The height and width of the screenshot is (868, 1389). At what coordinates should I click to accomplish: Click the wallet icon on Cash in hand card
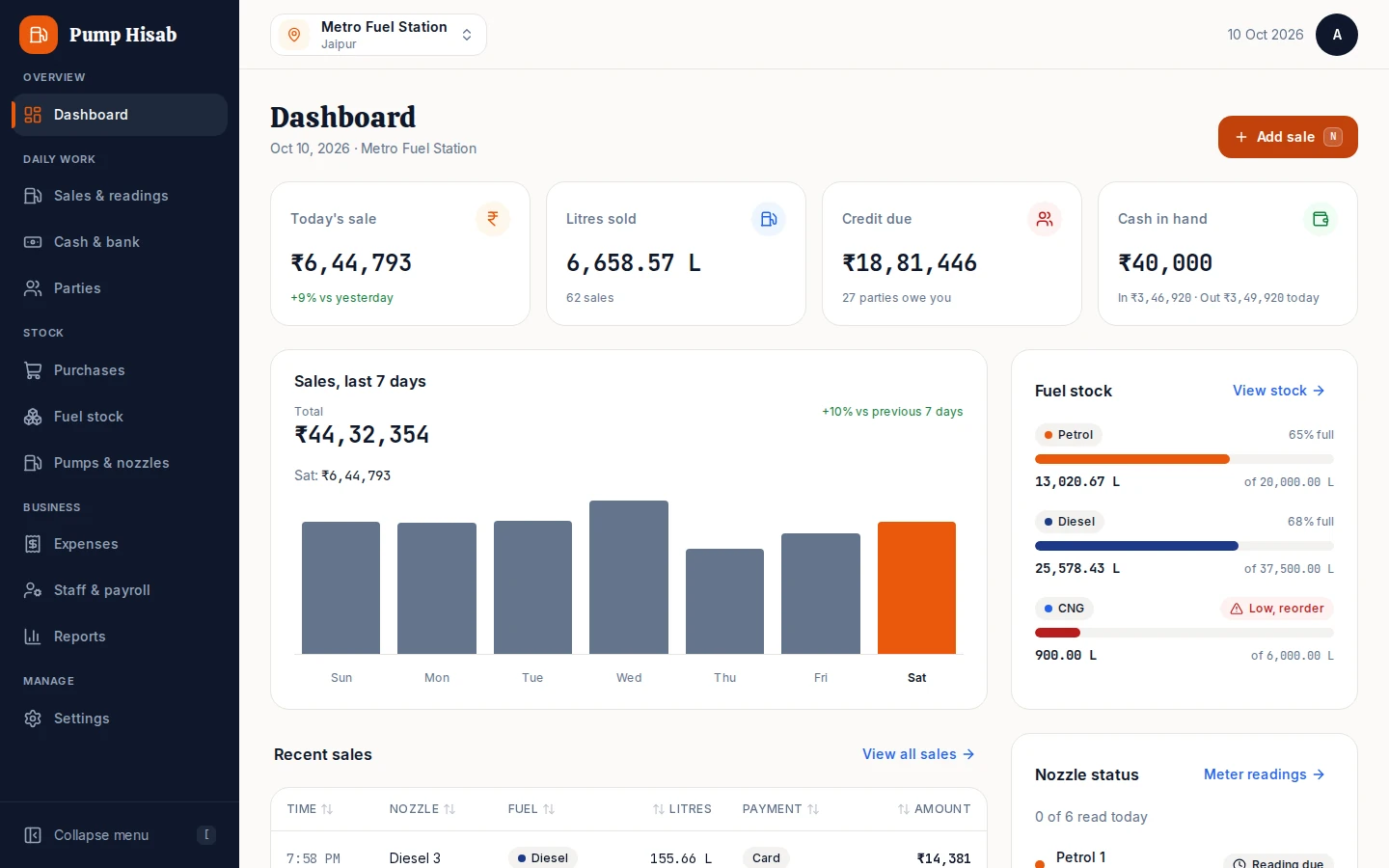click(1321, 219)
